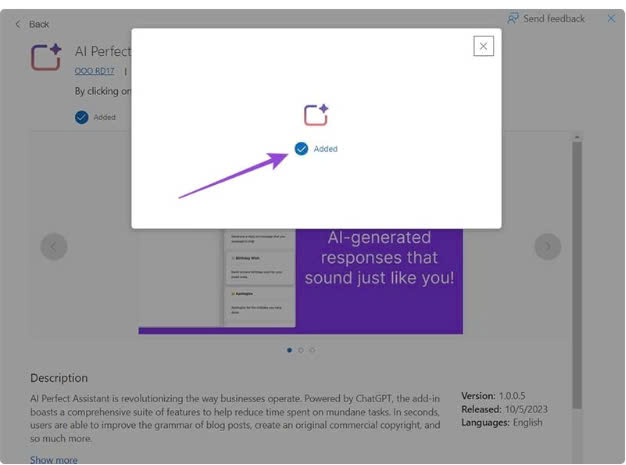Screen dimensions: 626x465
Task: Click the vertical scrollbar thumb
Action: coord(576,270)
